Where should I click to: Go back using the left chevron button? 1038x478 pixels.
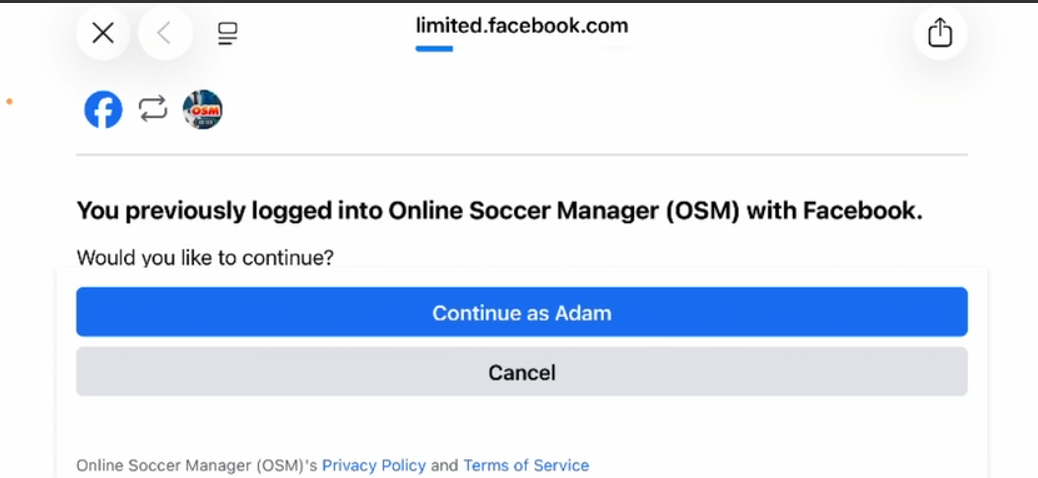click(x=165, y=34)
